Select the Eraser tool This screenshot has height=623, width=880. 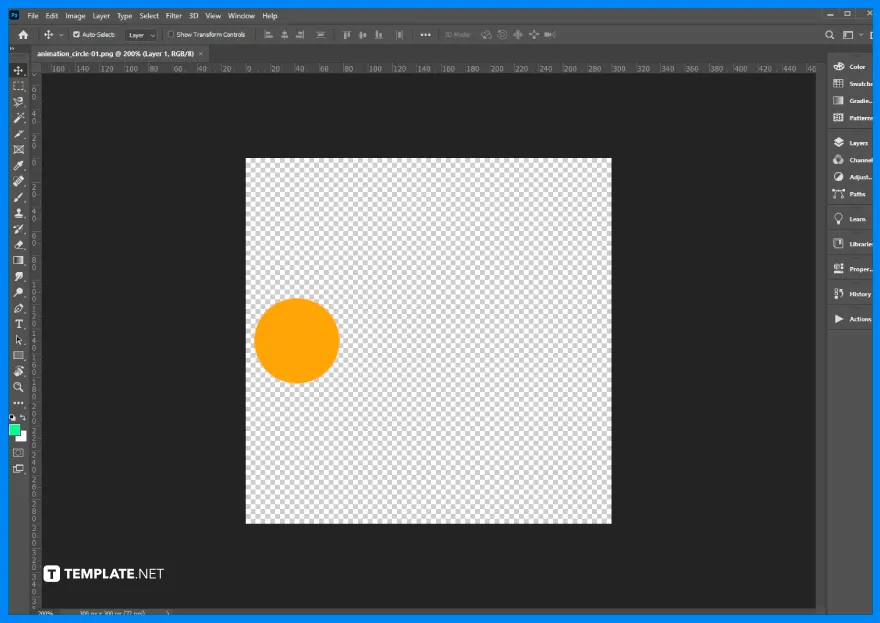(x=17, y=244)
